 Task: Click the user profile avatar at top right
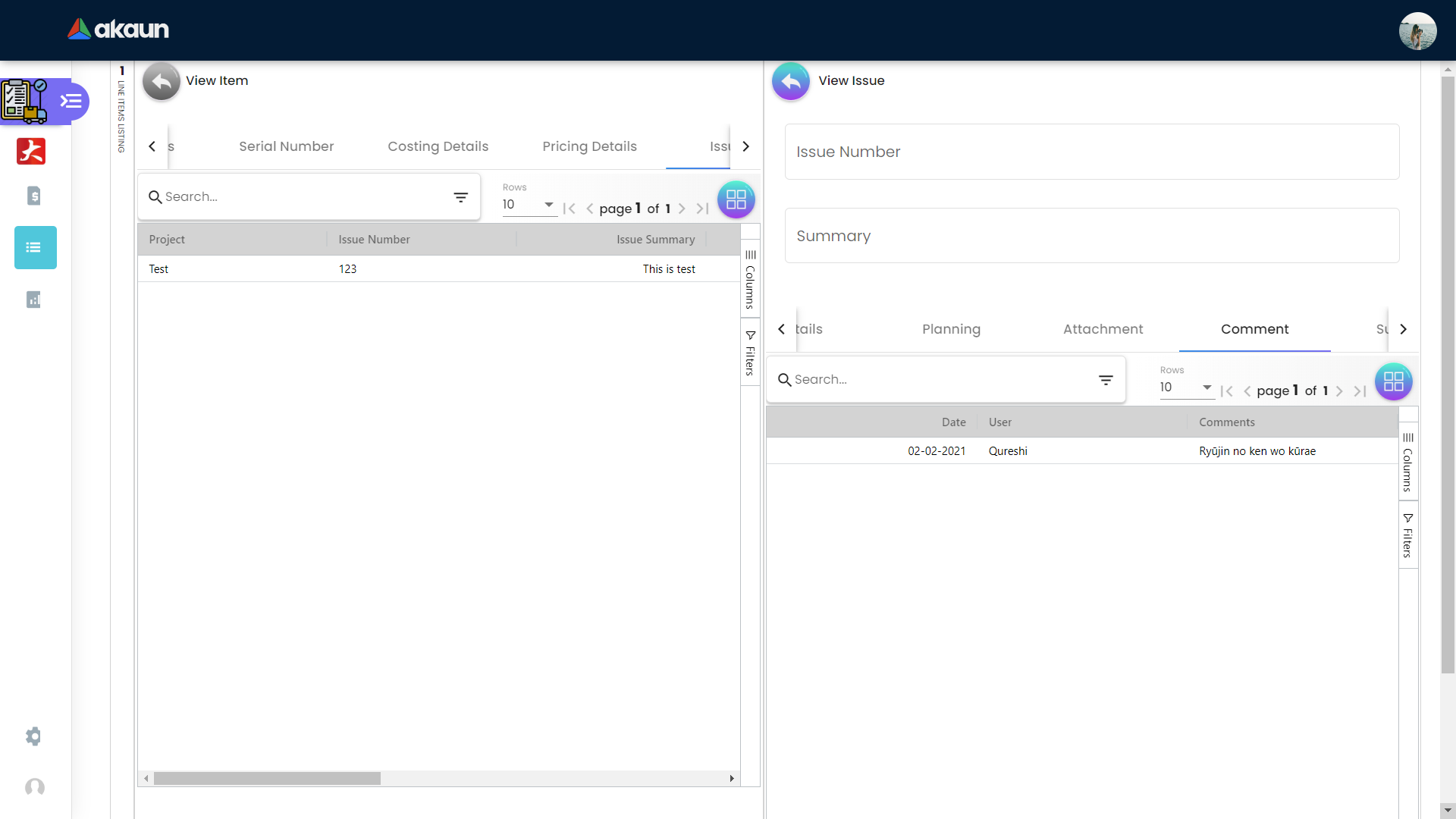pyautogui.click(x=1417, y=30)
